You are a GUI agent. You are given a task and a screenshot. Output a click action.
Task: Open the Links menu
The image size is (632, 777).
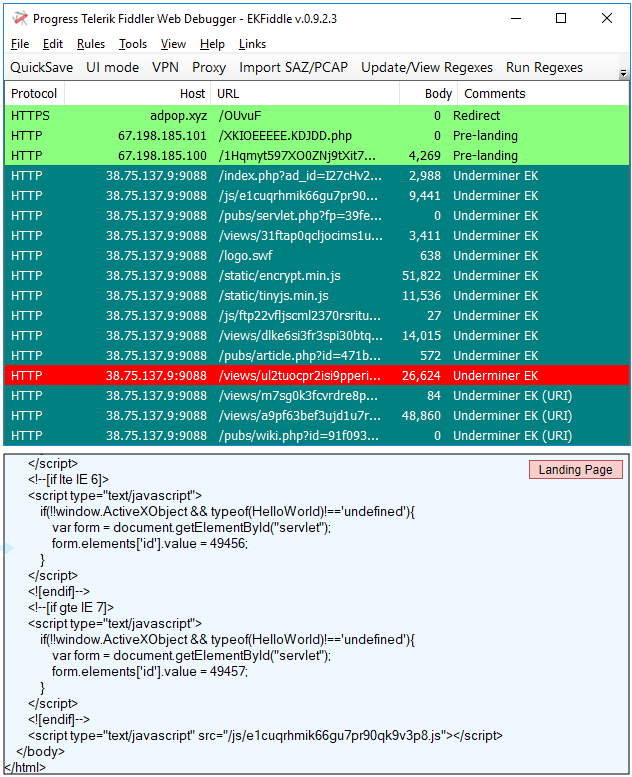[252, 44]
